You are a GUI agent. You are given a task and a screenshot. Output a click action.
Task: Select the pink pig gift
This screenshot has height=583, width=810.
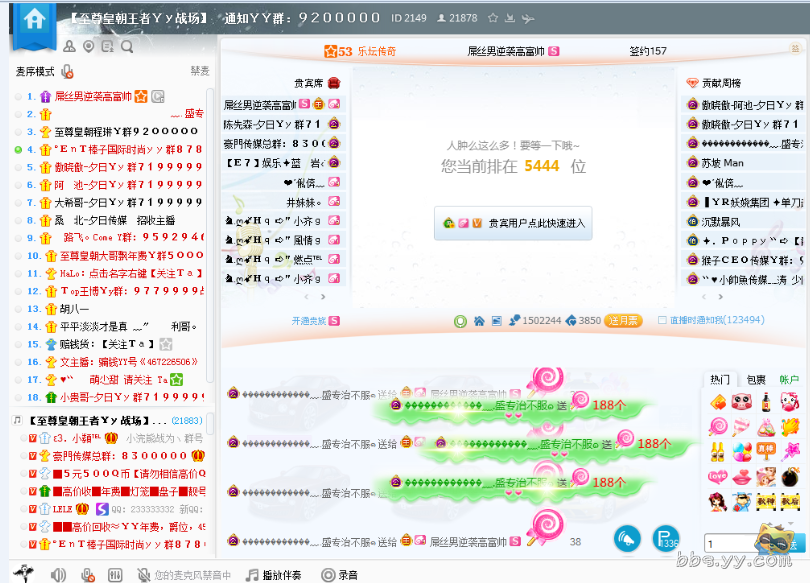pyautogui.click(x=741, y=401)
